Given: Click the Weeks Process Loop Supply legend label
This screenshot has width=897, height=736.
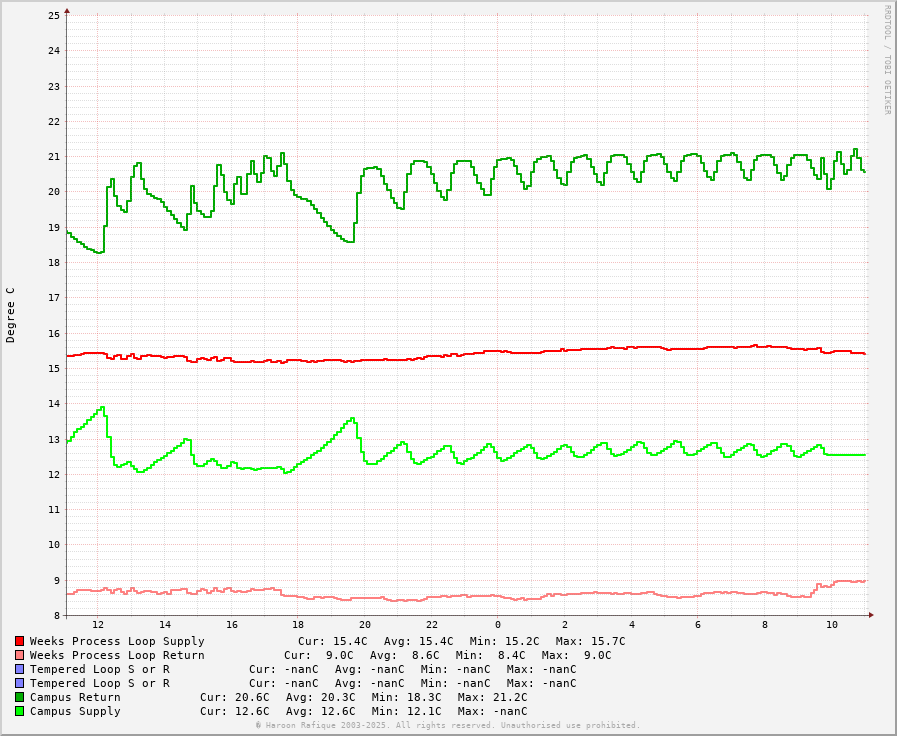Looking at the screenshot, I should coord(117,641).
